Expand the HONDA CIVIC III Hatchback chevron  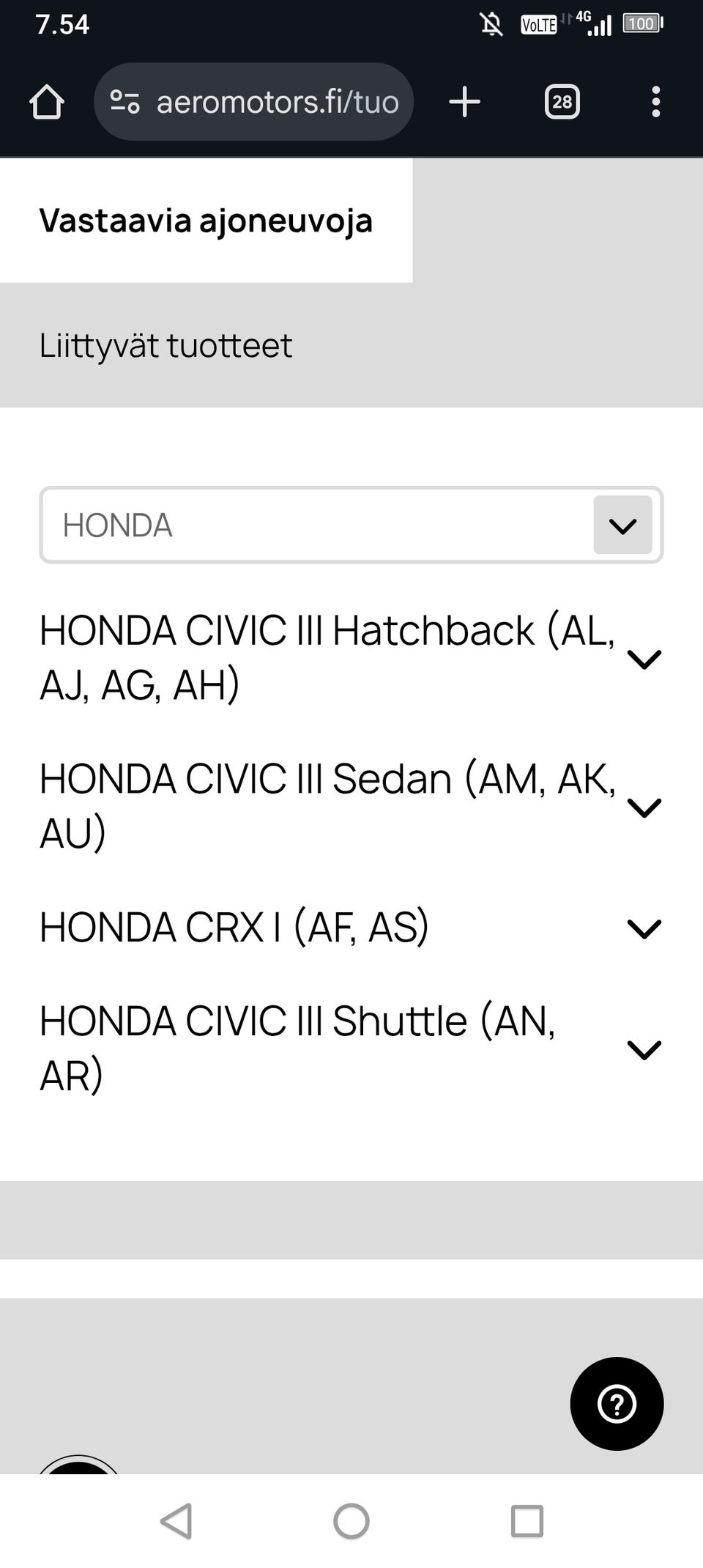[x=644, y=659]
